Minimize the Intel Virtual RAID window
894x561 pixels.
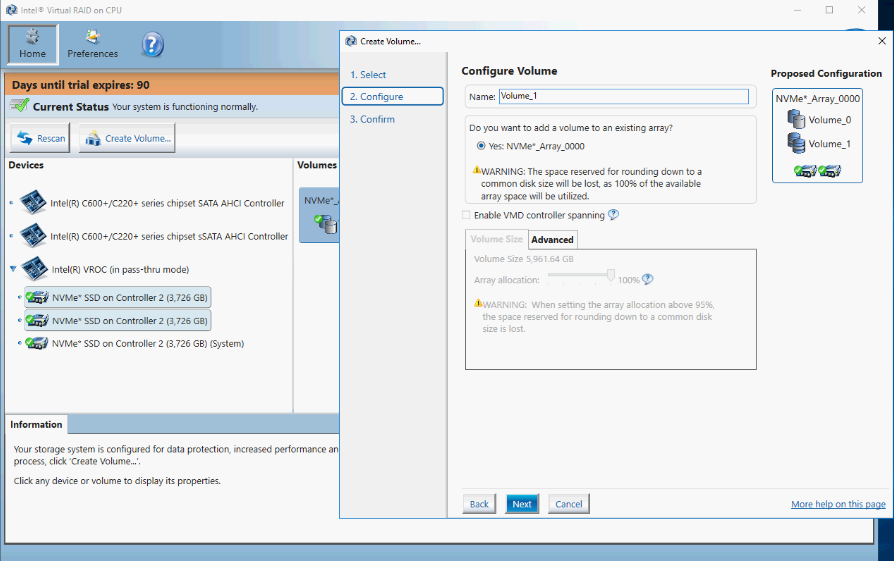pyautogui.click(x=798, y=10)
